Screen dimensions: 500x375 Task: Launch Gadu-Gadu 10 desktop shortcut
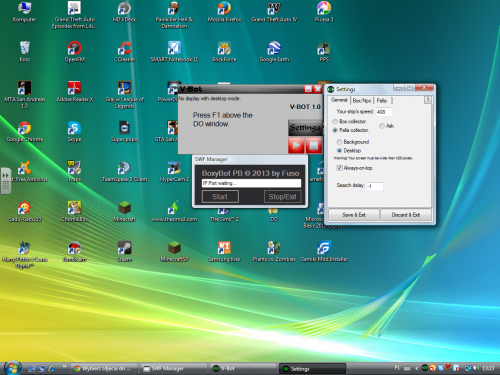coord(25,212)
